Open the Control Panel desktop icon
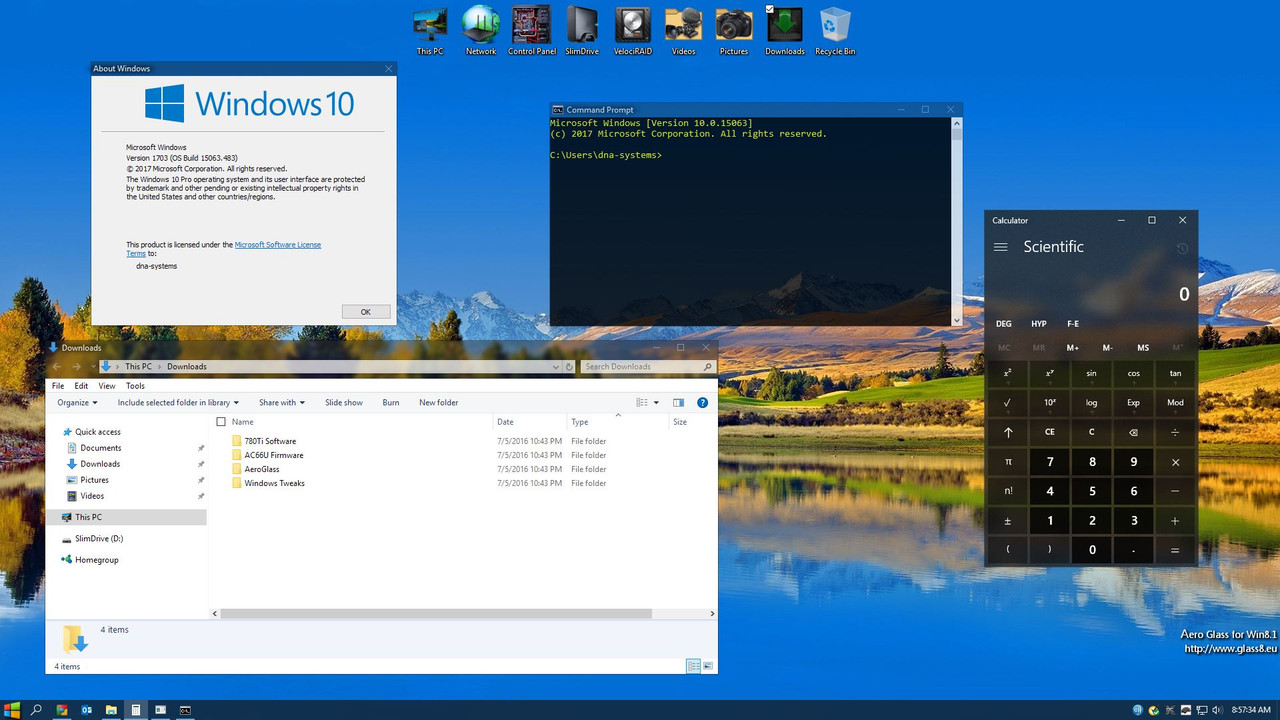The height and width of the screenshot is (720, 1280). pyautogui.click(x=532, y=30)
